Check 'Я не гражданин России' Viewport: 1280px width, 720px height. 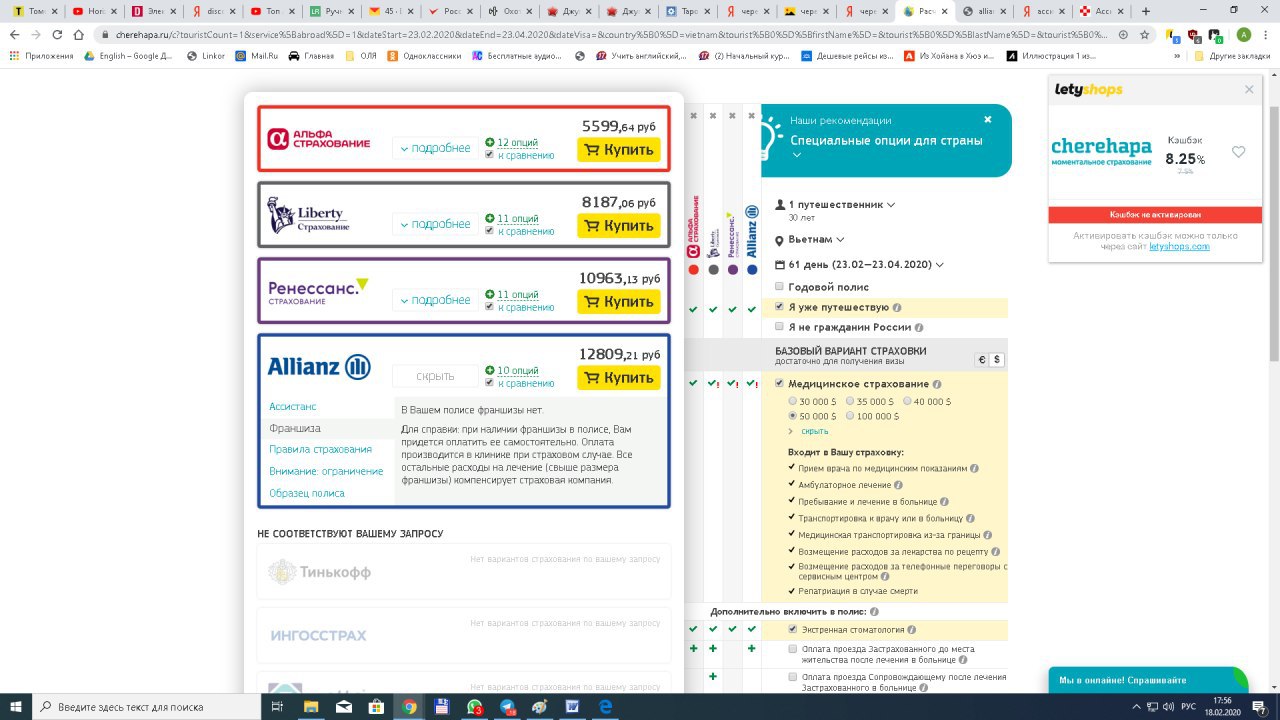click(x=780, y=327)
